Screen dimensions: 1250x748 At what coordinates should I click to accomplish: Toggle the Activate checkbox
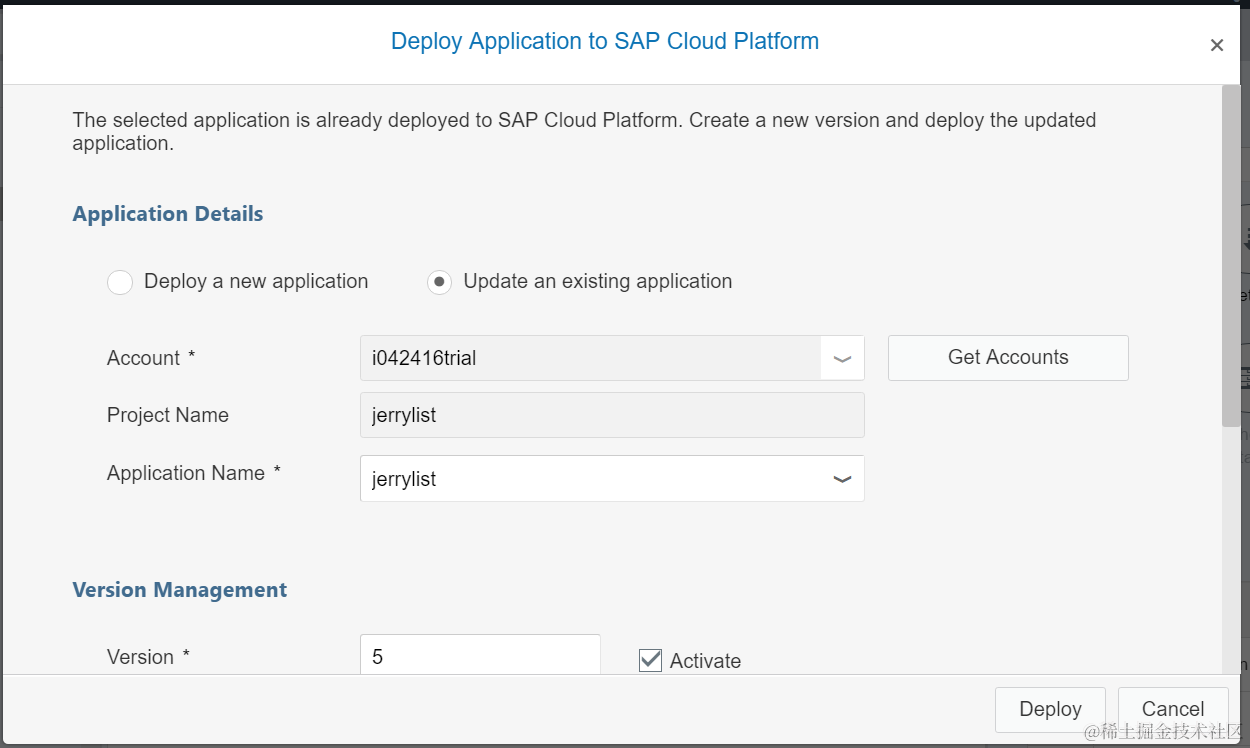[x=651, y=660]
